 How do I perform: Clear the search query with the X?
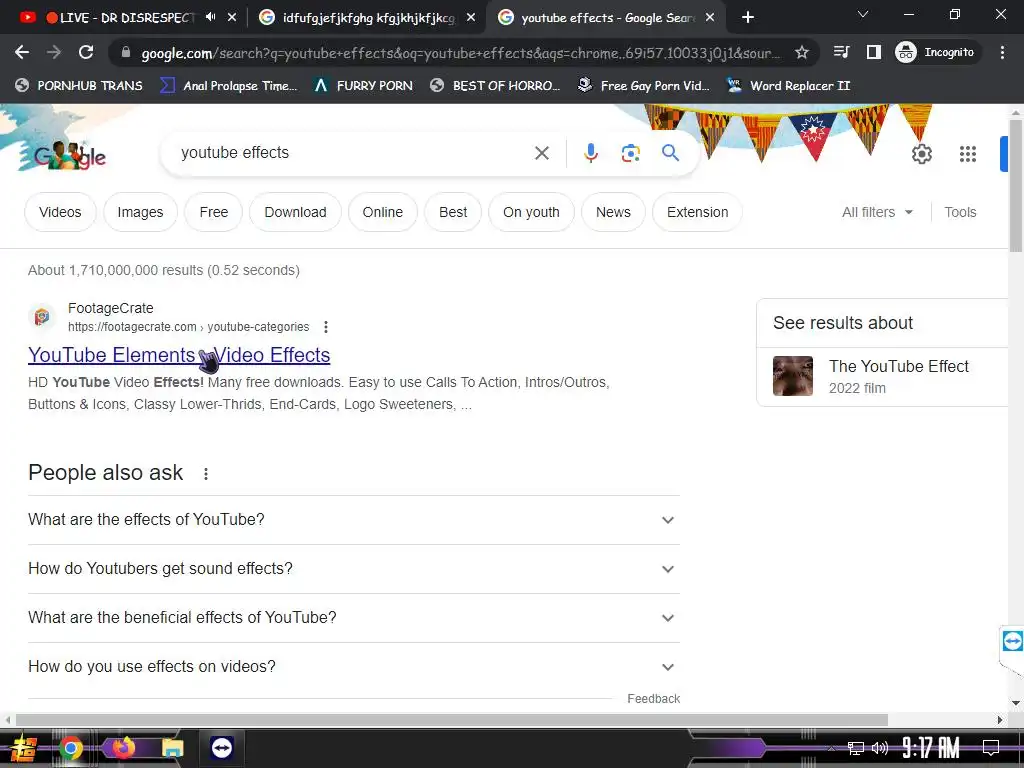coord(541,153)
